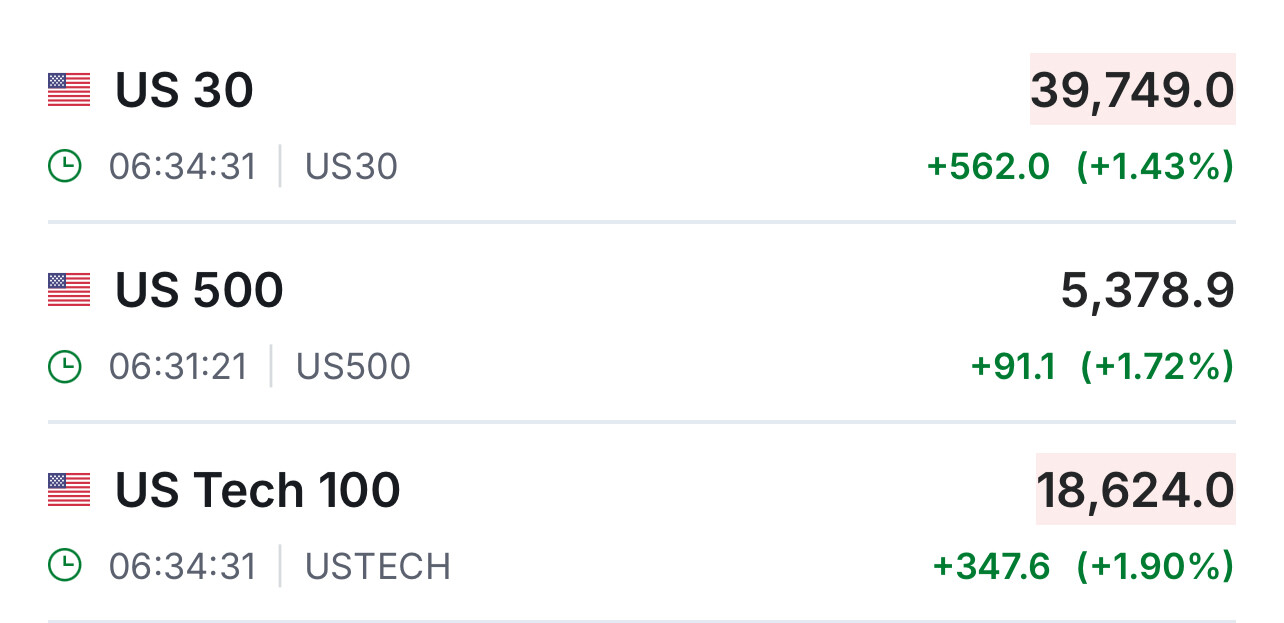Click the (+1.72%) percent change

(1157, 367)
